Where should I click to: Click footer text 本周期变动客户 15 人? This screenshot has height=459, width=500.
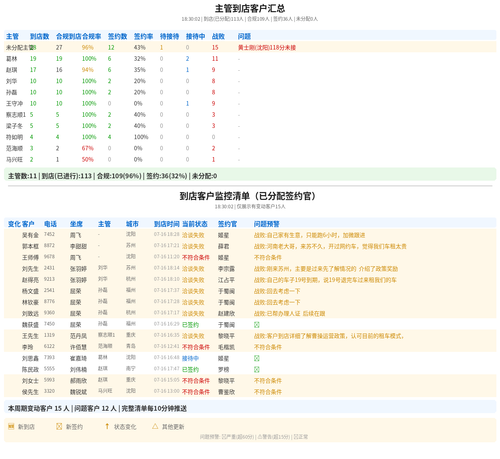39,408
